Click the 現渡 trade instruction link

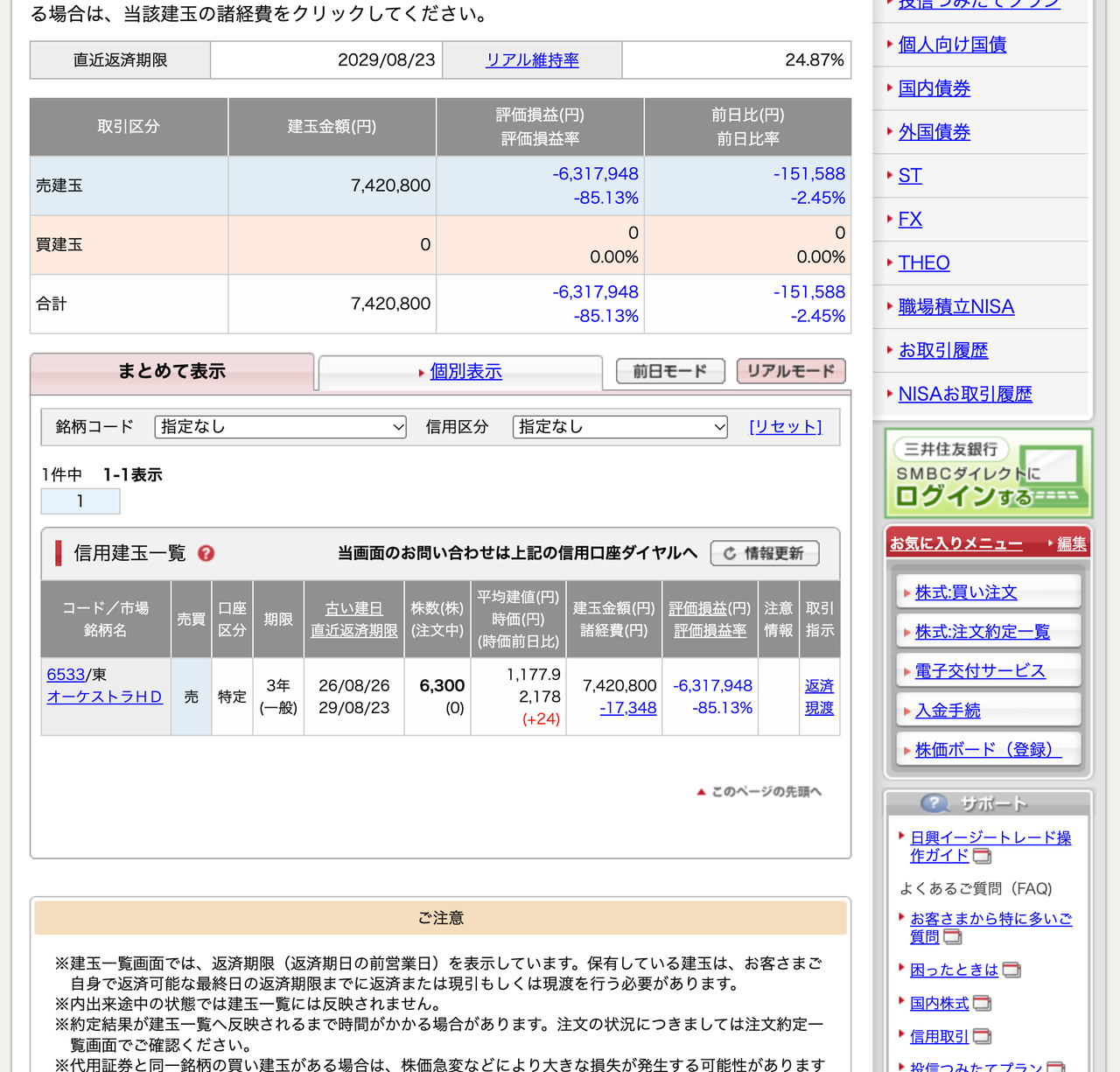tap(819, 708)
